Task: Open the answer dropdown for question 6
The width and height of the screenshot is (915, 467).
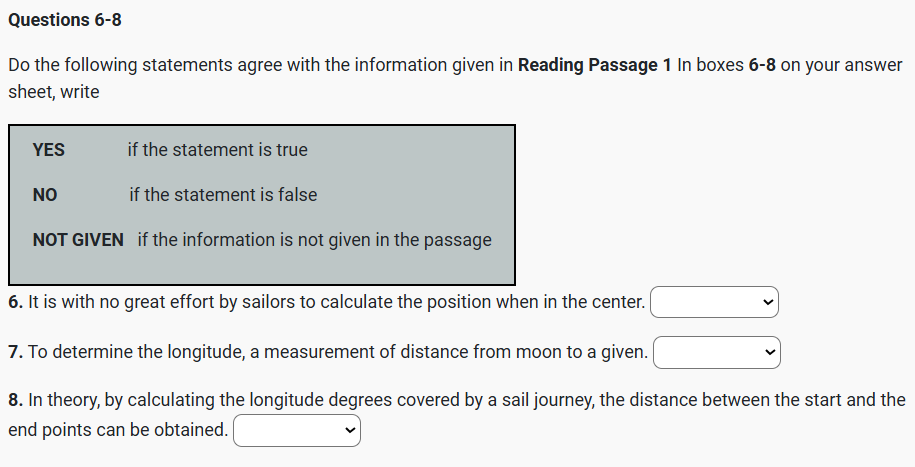Action: [x=714, y=302]
